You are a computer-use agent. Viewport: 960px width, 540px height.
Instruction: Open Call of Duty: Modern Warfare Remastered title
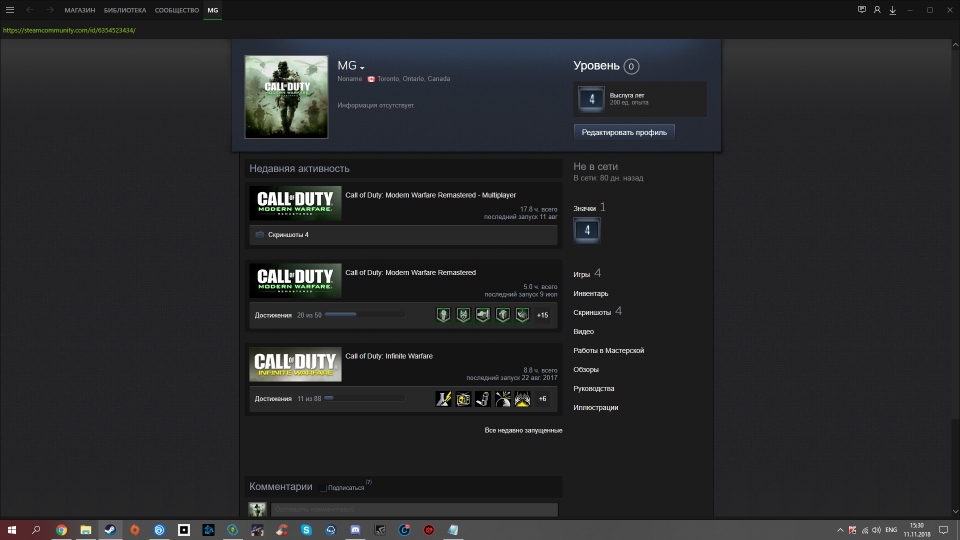[x=410, y=272]
